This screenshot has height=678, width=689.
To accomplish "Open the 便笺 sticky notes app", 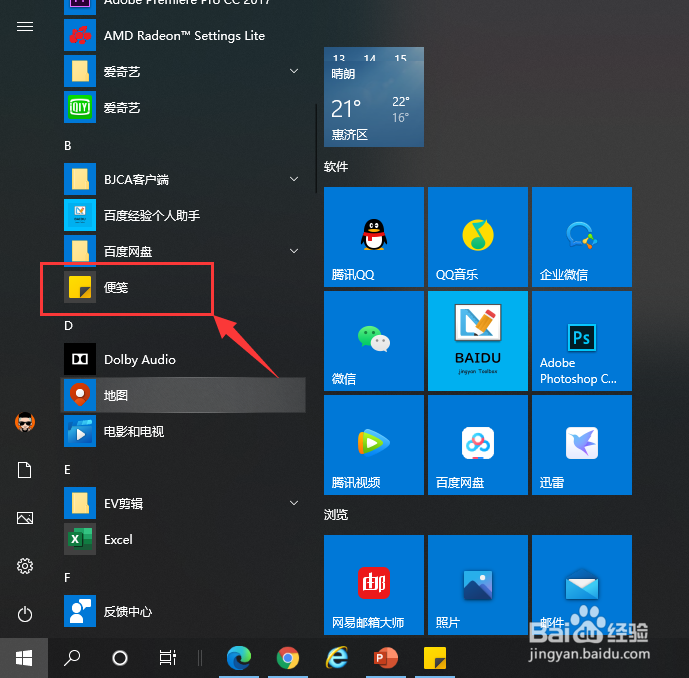I will point(183,287).
